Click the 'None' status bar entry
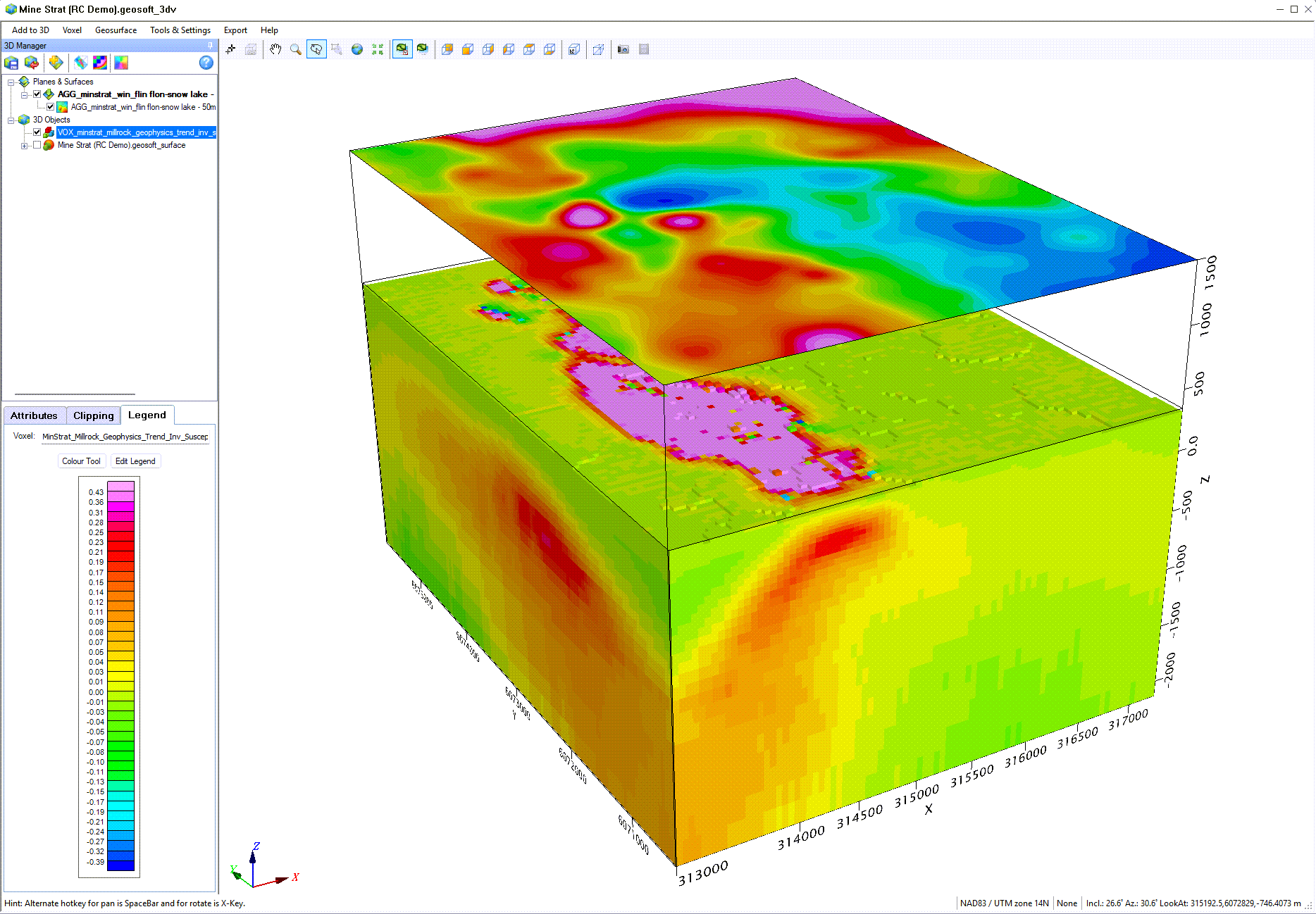The width and height of the screenshot is (1316, 914). click(1067, 903)
